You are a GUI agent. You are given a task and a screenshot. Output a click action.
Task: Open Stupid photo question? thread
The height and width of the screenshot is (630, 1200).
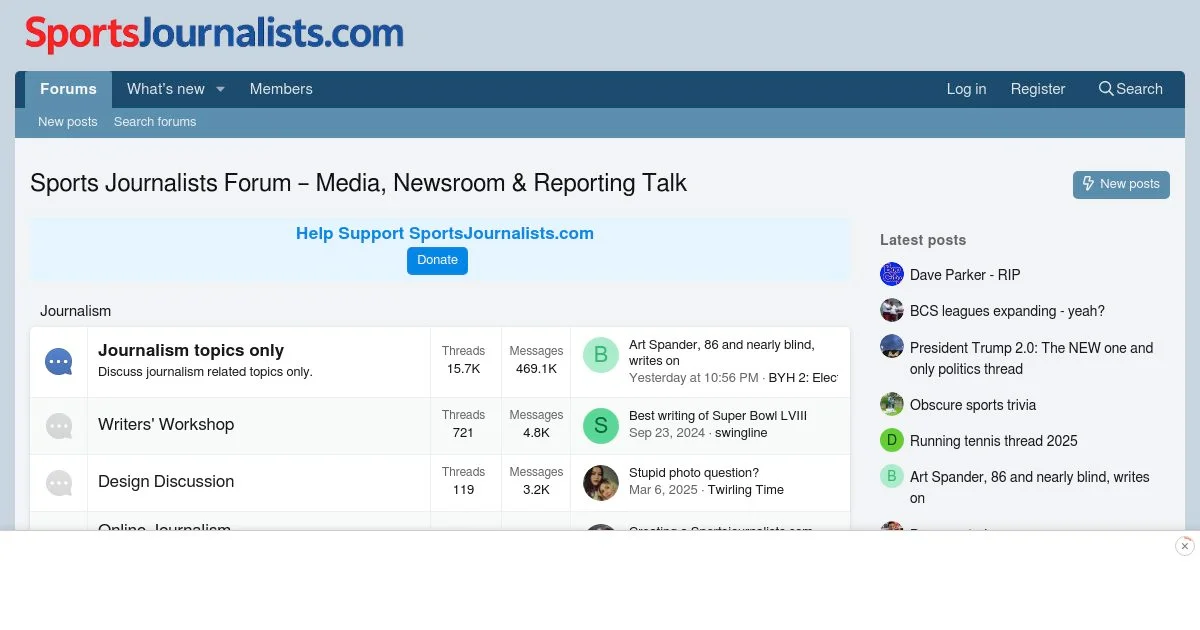click(694, 473)
